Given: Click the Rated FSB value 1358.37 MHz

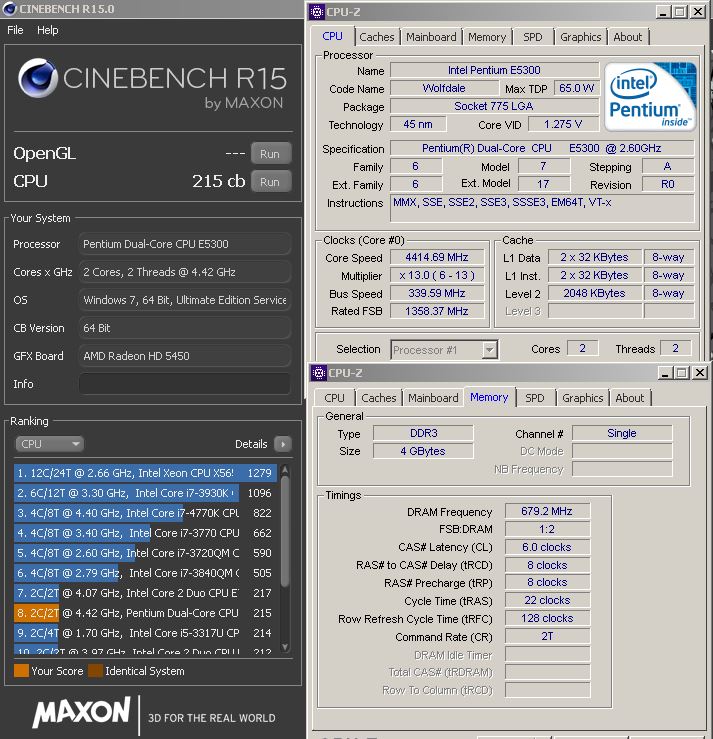Looking at the screenshot, I should pos(437,311).
